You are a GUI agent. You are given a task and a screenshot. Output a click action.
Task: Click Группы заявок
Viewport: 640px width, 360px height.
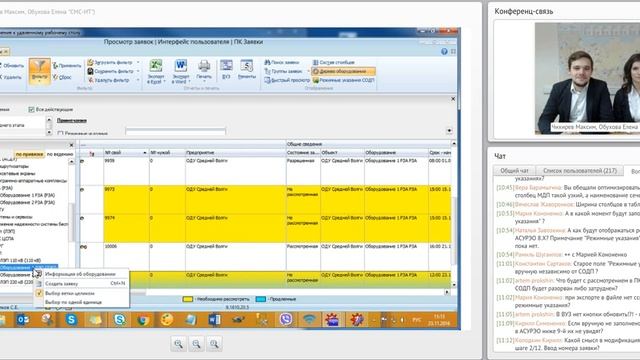click(x=284, y=71)
